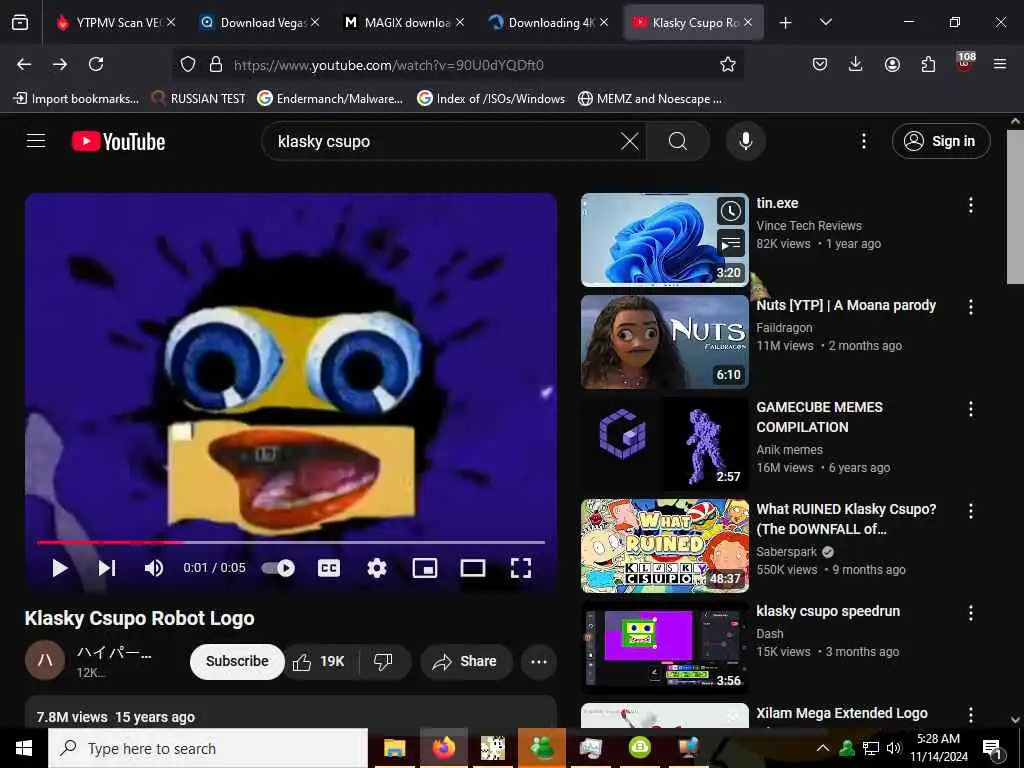Go back to previous page
Viewport: 1024px width, 768px height.
24,64
